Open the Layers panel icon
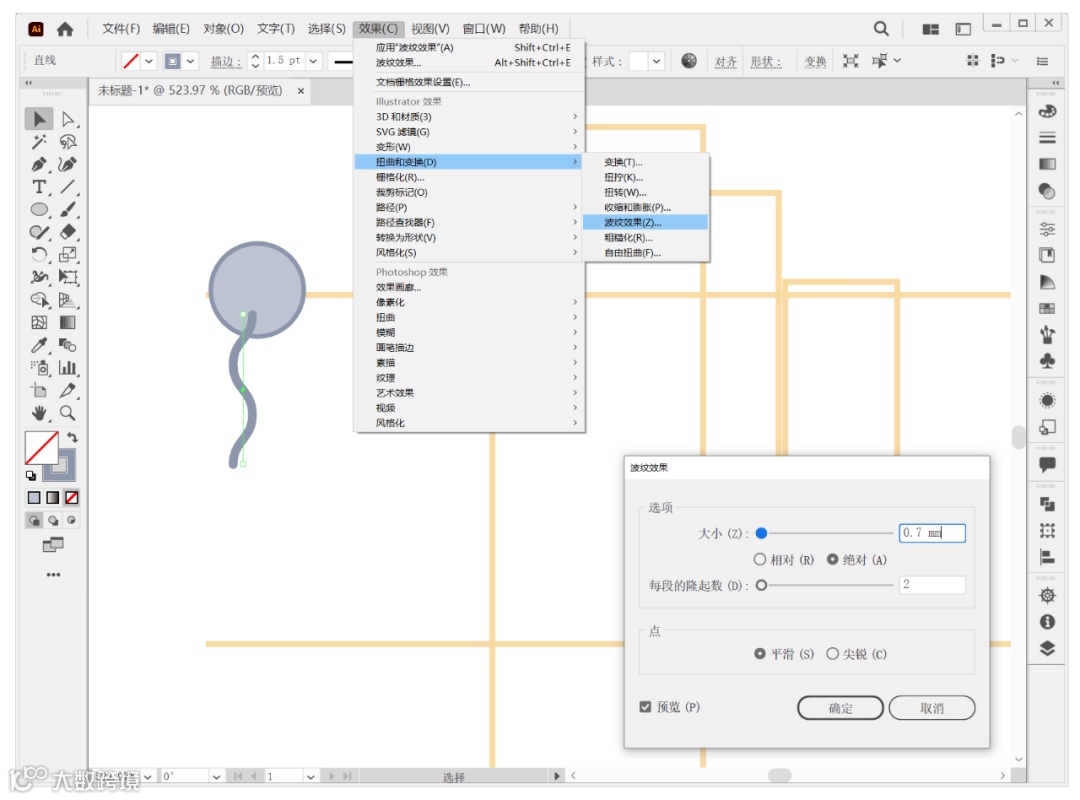This screenshot has height=800, width=1080. [1048, 648]
